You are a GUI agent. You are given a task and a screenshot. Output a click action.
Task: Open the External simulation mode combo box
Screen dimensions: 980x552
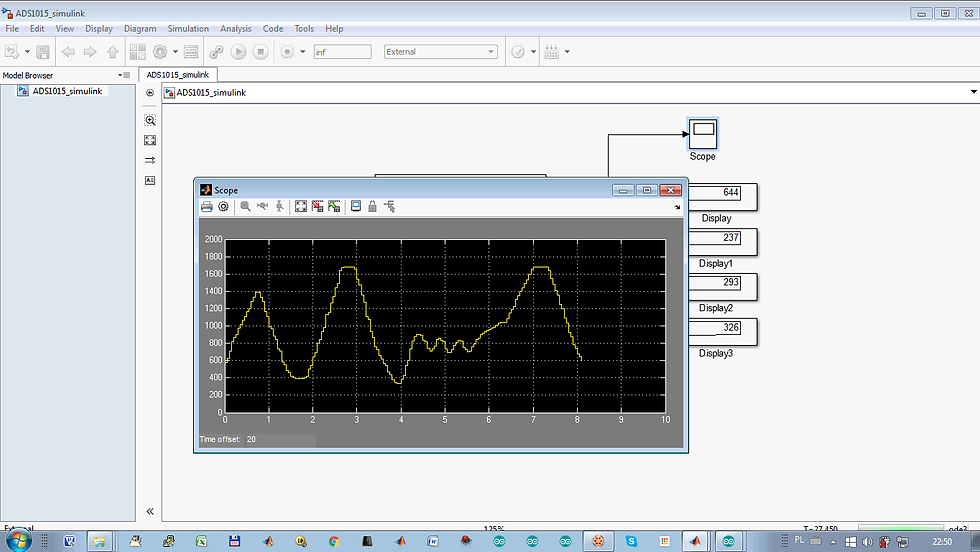pyautogui.click(x=441, y=52)
